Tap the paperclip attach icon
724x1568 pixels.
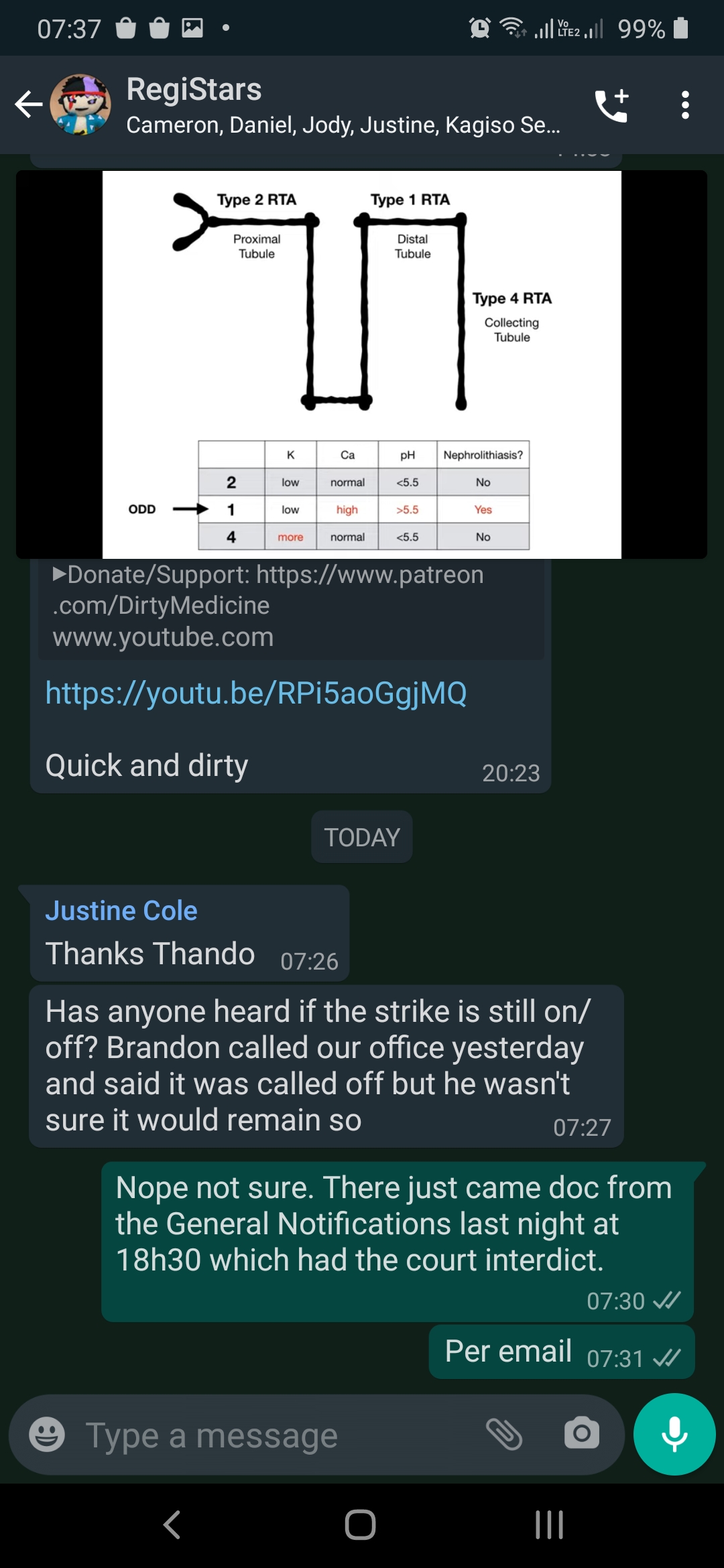(x=504, y=1434)
